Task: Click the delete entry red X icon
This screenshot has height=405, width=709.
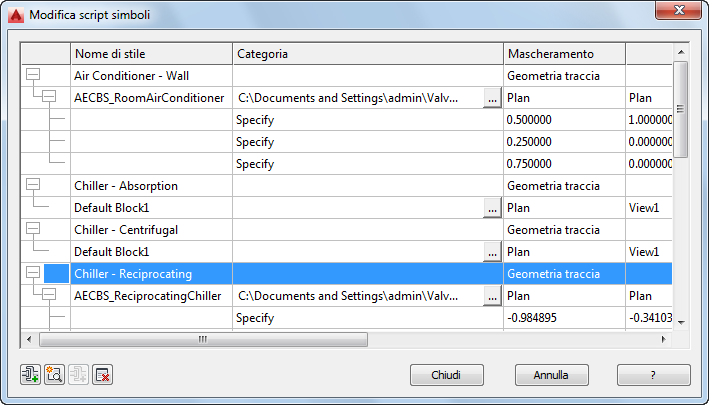Action: click(102, 375)
